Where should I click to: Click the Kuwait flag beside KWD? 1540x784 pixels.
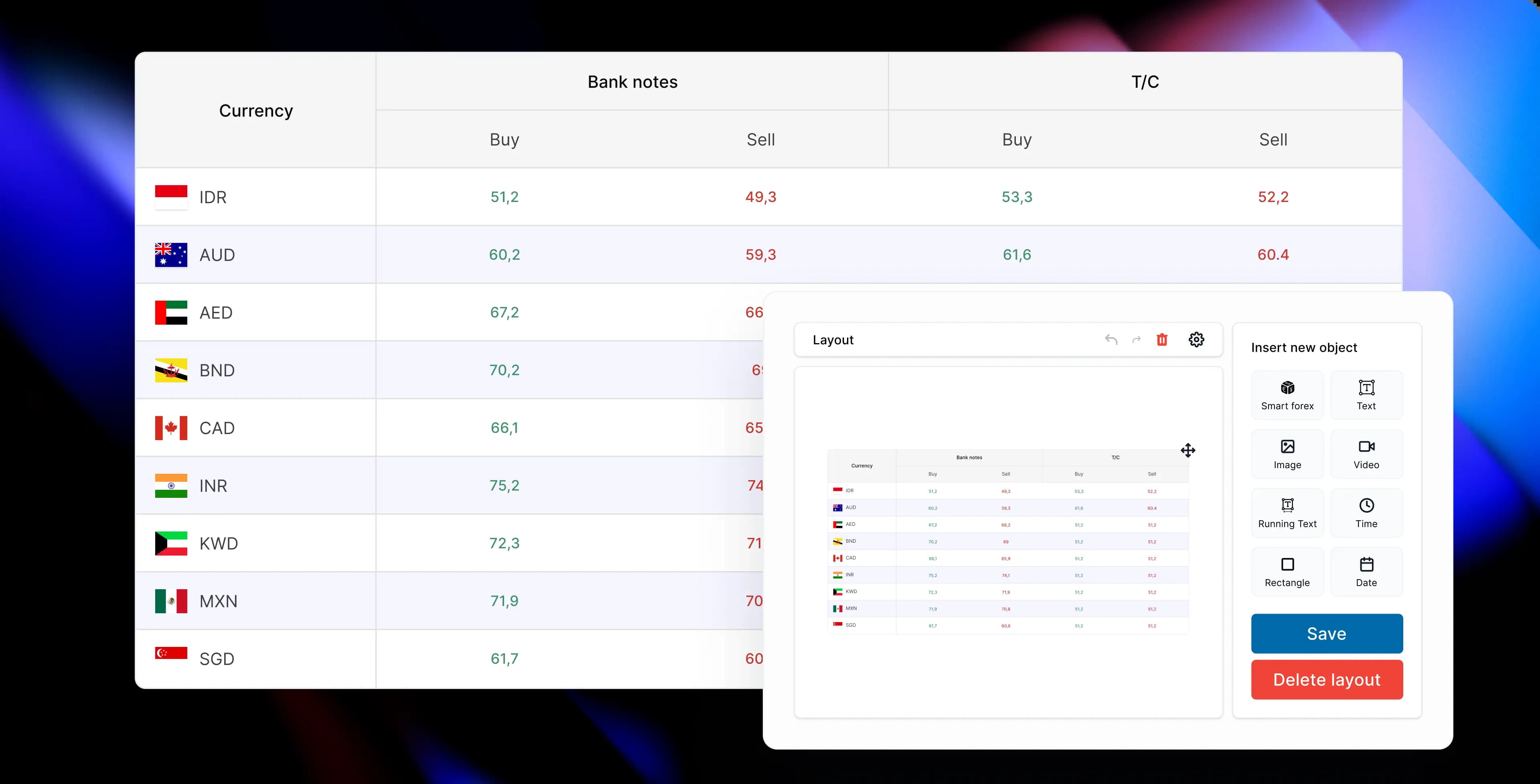171,543
